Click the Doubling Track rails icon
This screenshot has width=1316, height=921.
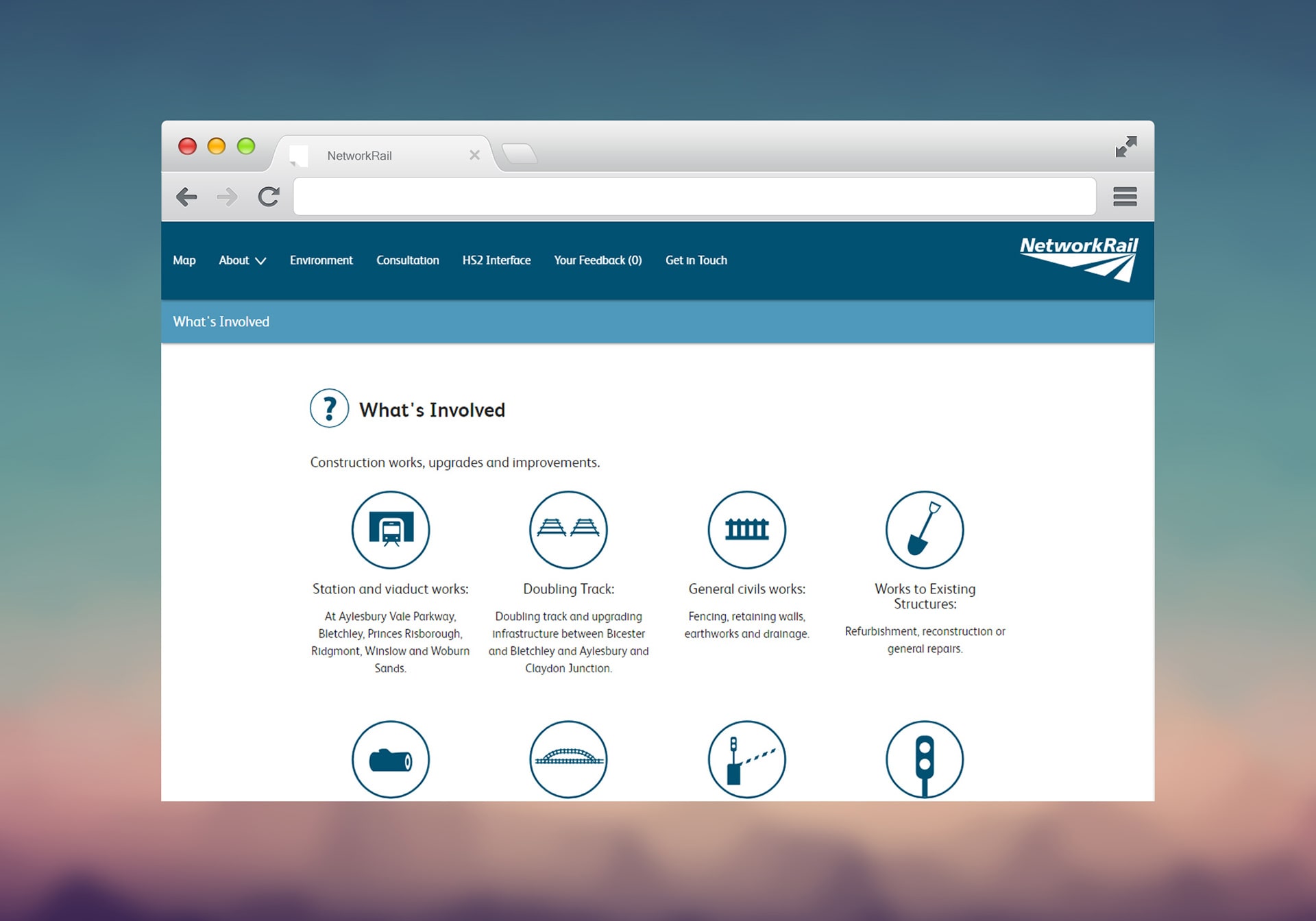[x=568, y=530]
